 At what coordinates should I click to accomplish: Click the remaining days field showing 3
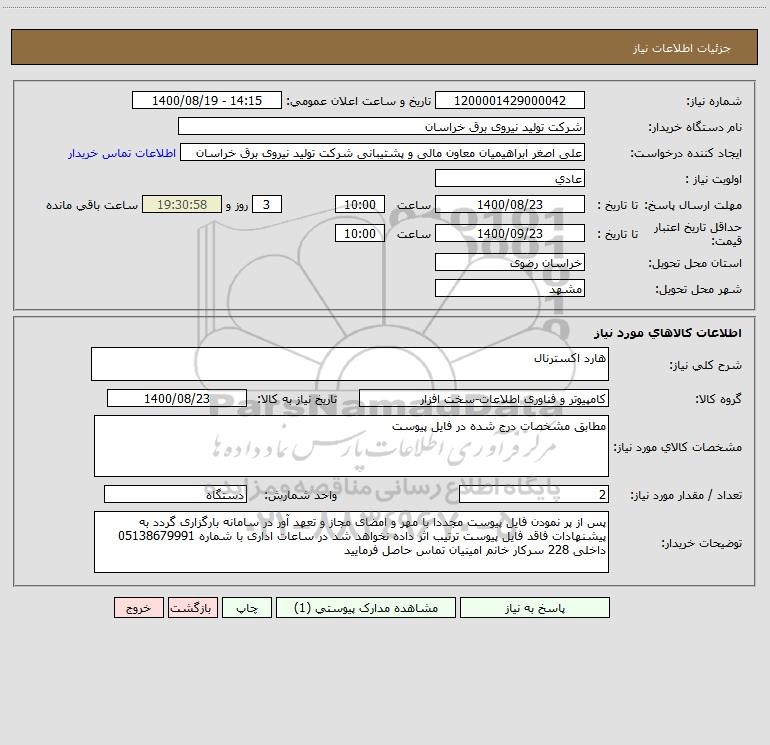tap(267, 204)
